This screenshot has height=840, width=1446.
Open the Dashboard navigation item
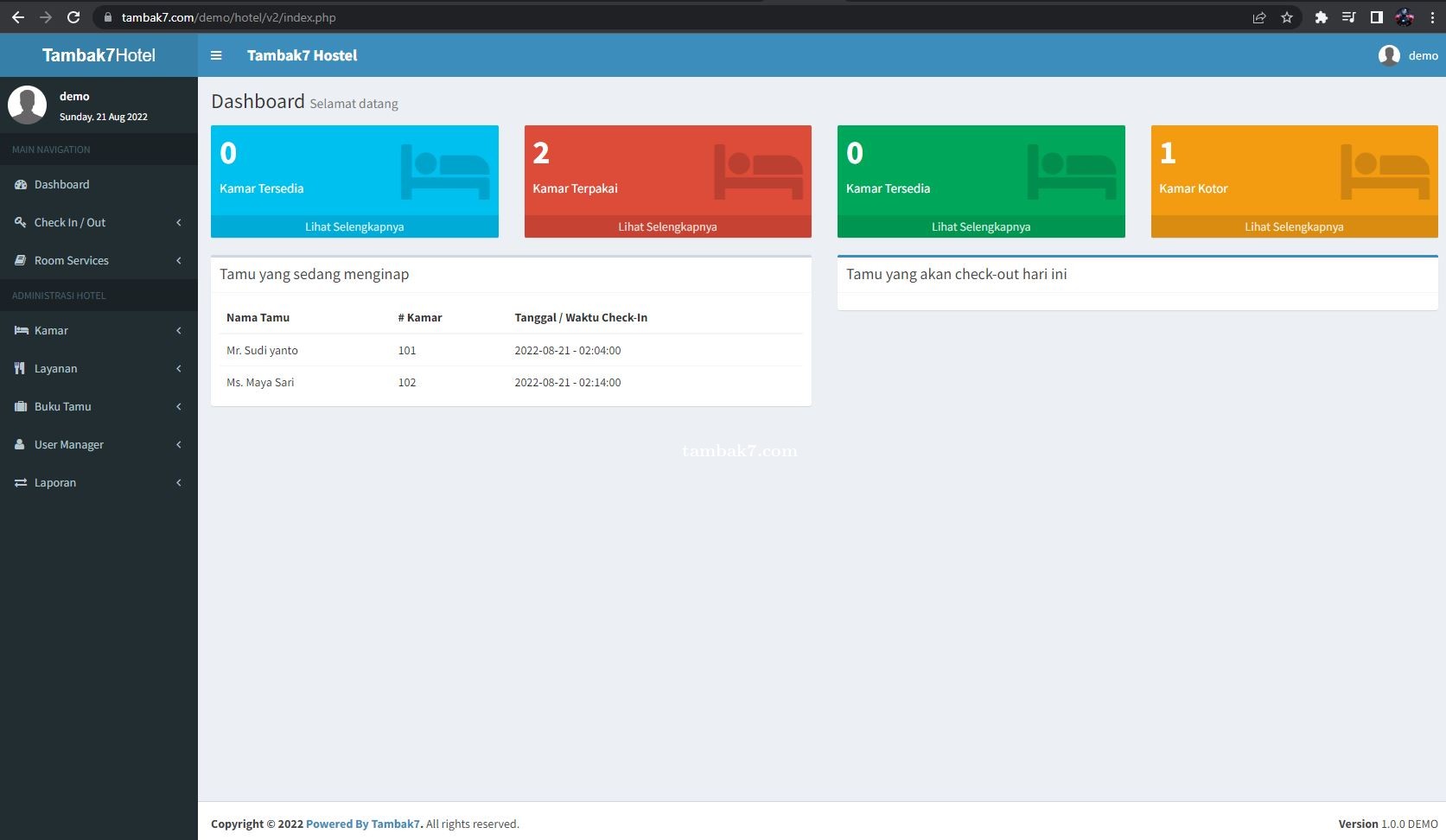[61, 184]
